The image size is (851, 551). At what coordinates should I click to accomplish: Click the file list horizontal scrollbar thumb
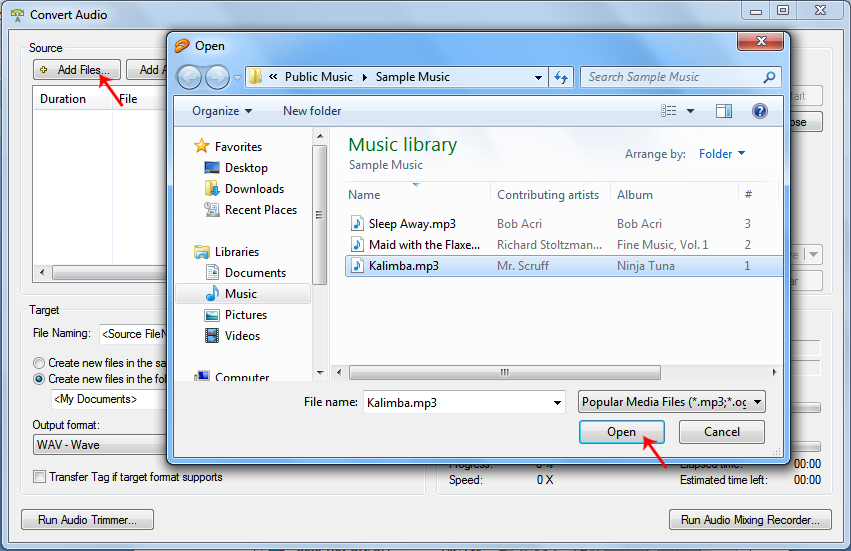[505, 372]
